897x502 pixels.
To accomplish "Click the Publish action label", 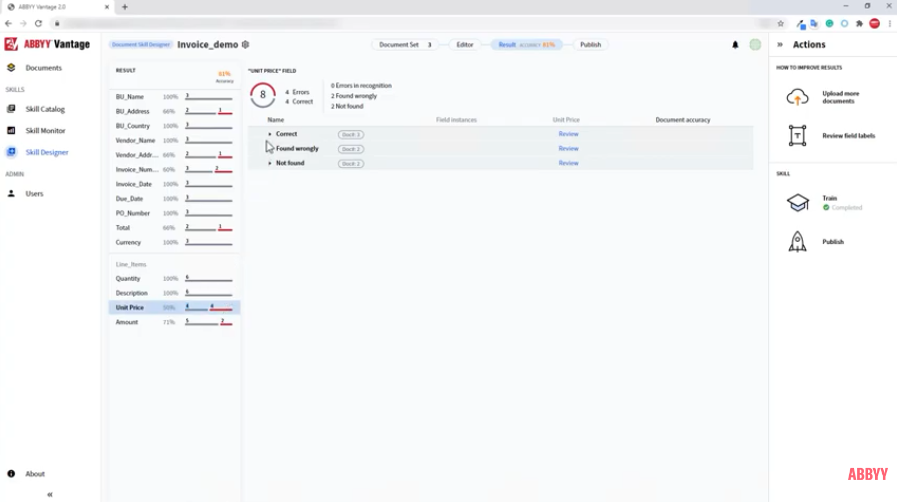I will pos(833,242).
